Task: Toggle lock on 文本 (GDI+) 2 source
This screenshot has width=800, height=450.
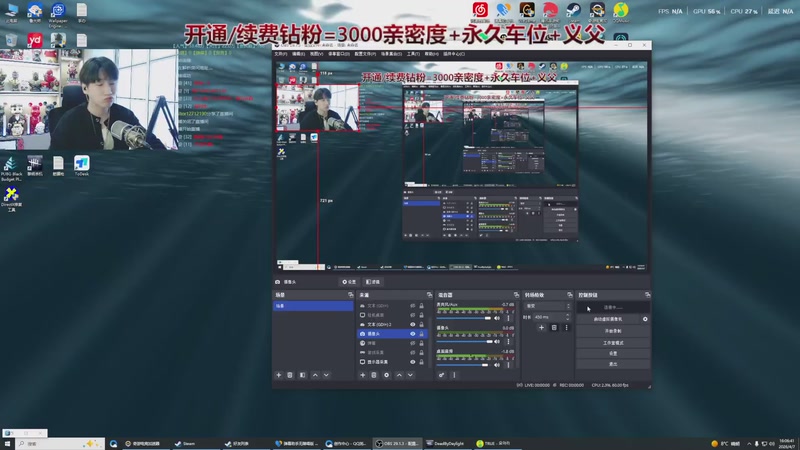Action: tap(421, 324)
